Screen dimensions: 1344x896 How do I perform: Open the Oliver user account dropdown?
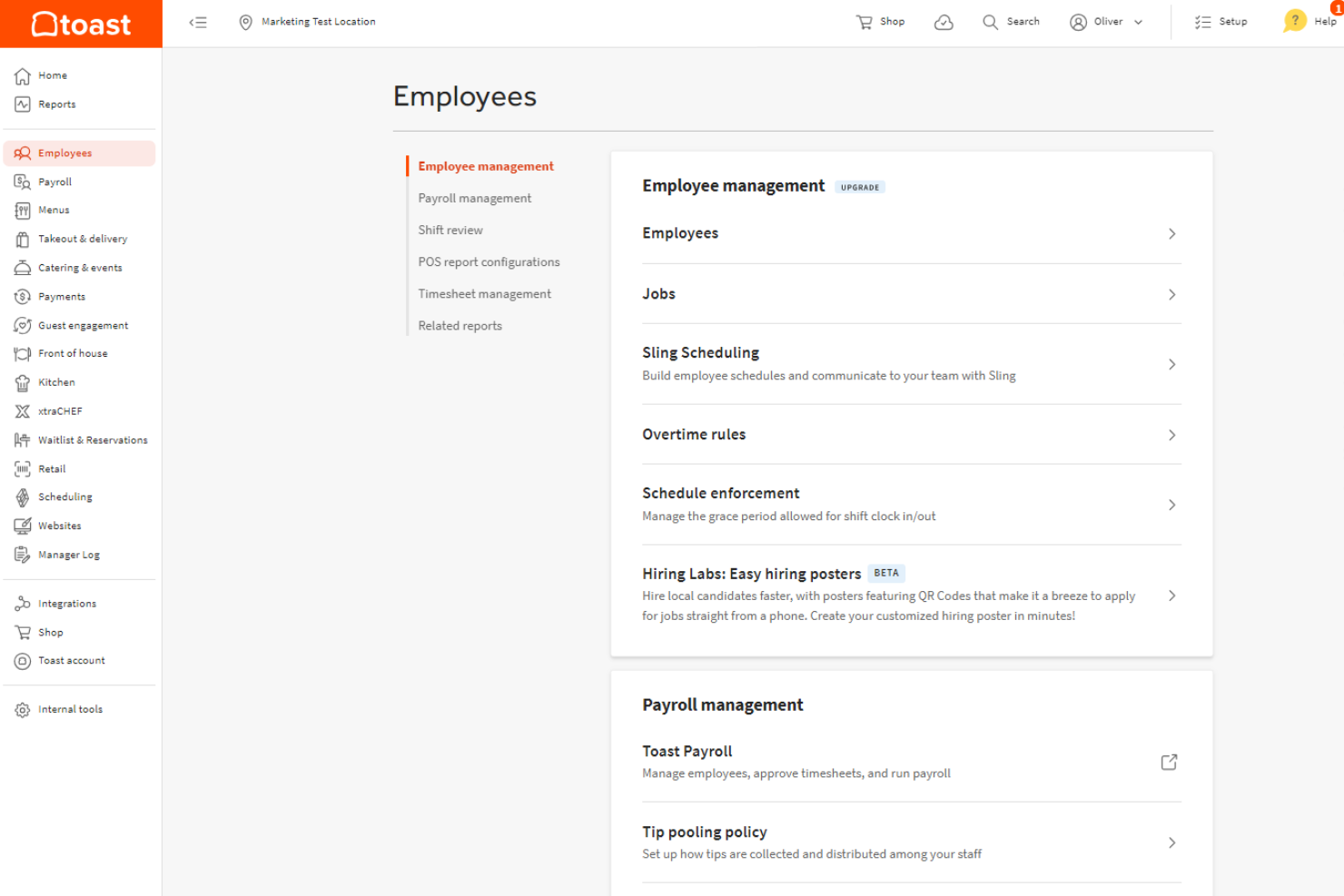click(x=1106, y=22)
